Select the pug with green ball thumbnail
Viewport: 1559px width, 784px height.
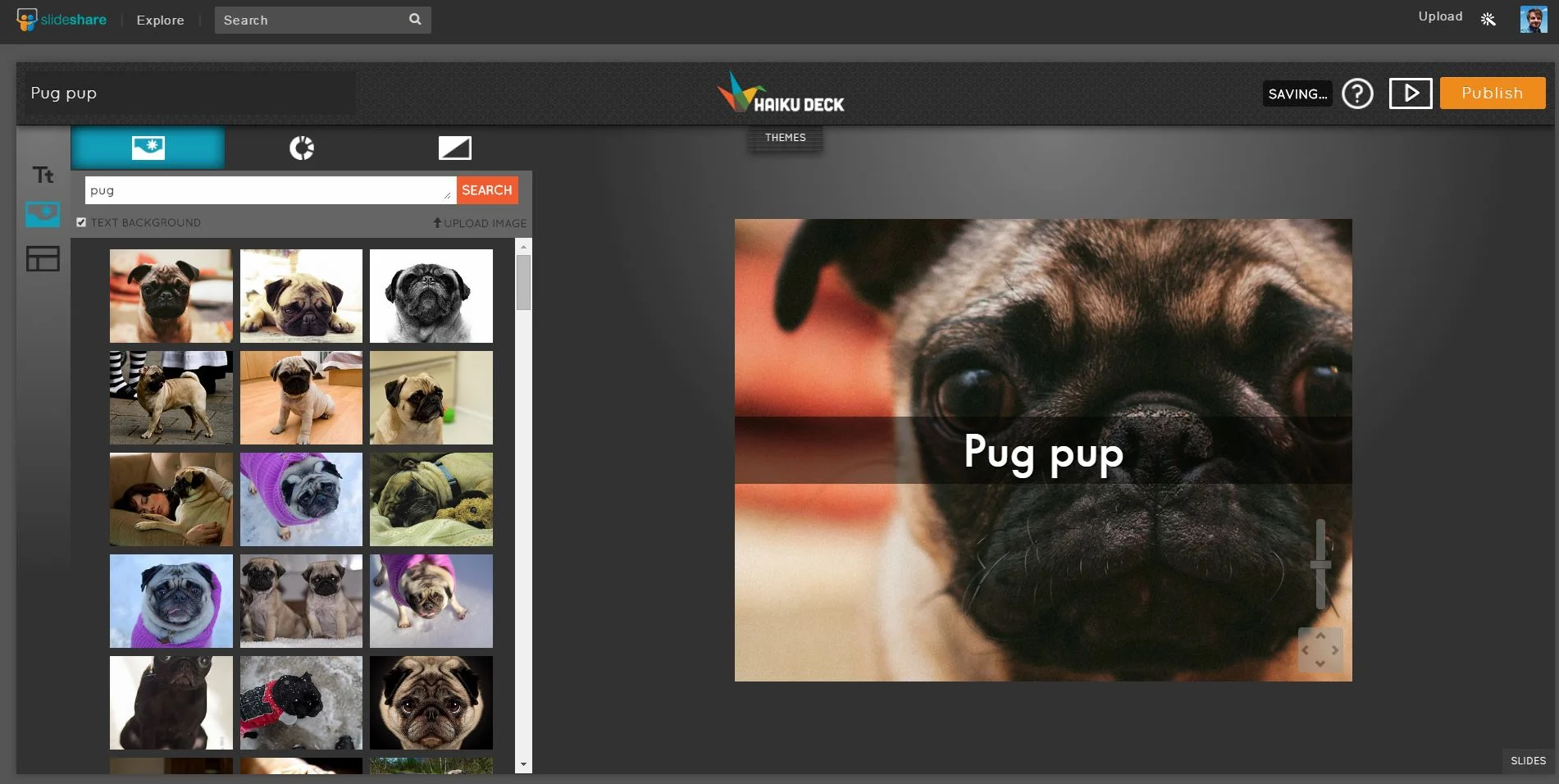click(x=431, y=398)
